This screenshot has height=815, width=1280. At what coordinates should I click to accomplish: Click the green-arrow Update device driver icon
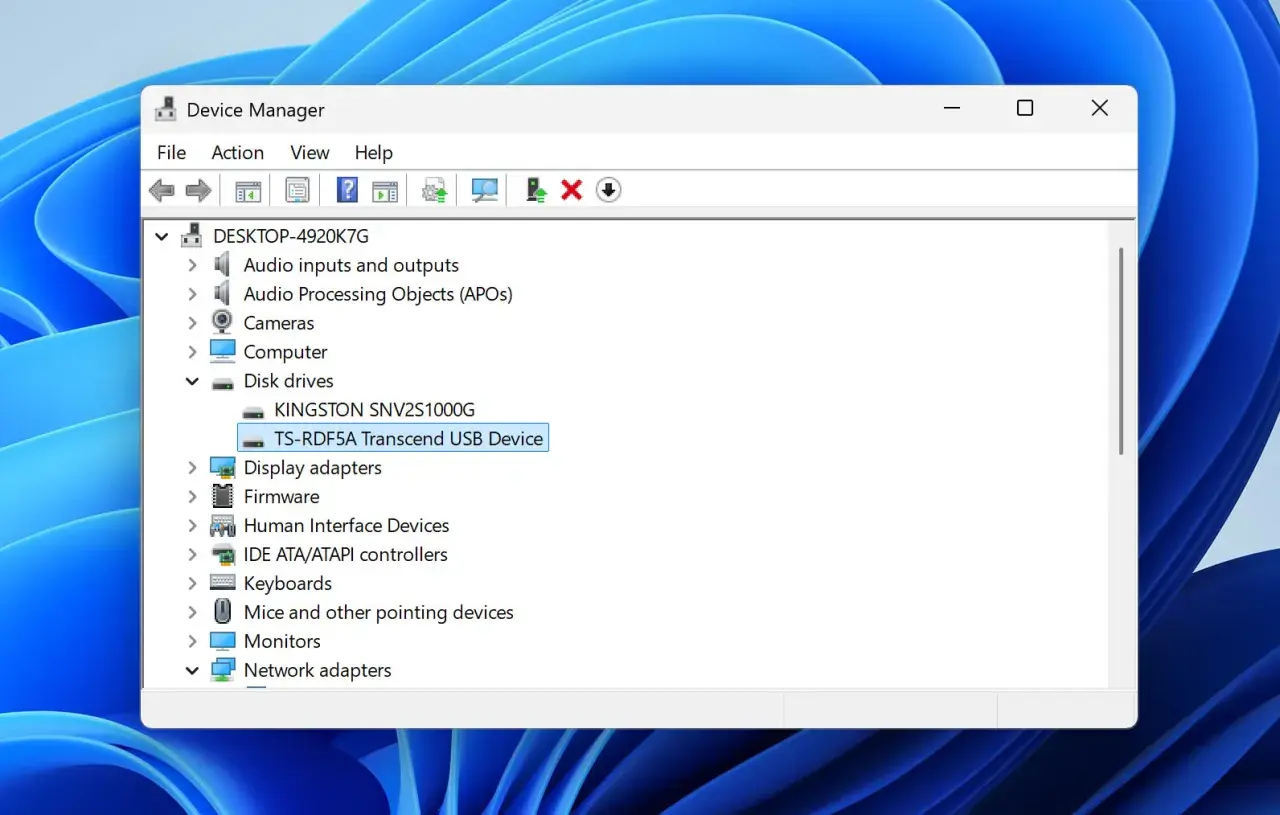tap(536, 190)
